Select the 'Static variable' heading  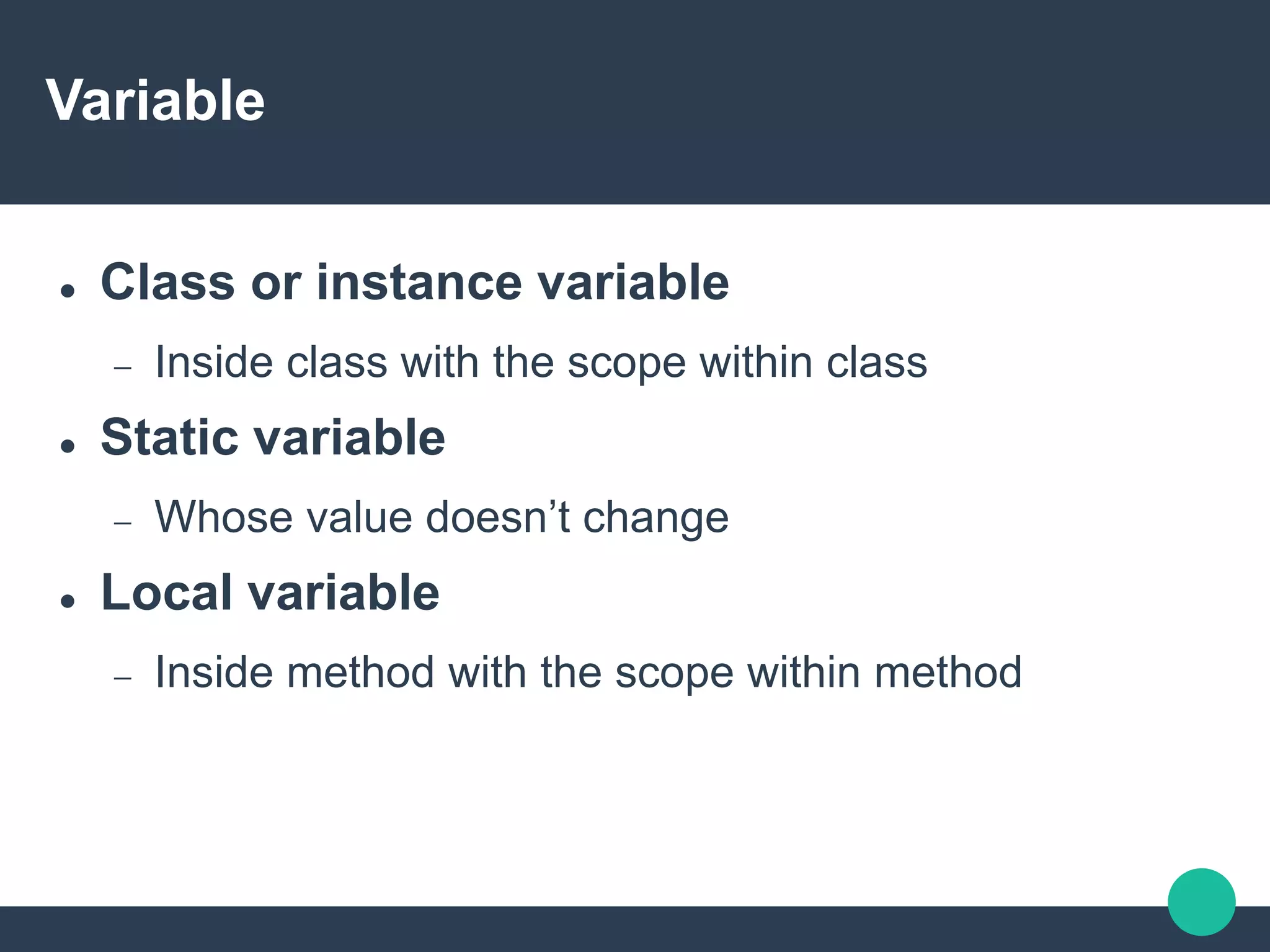point(273,438)
